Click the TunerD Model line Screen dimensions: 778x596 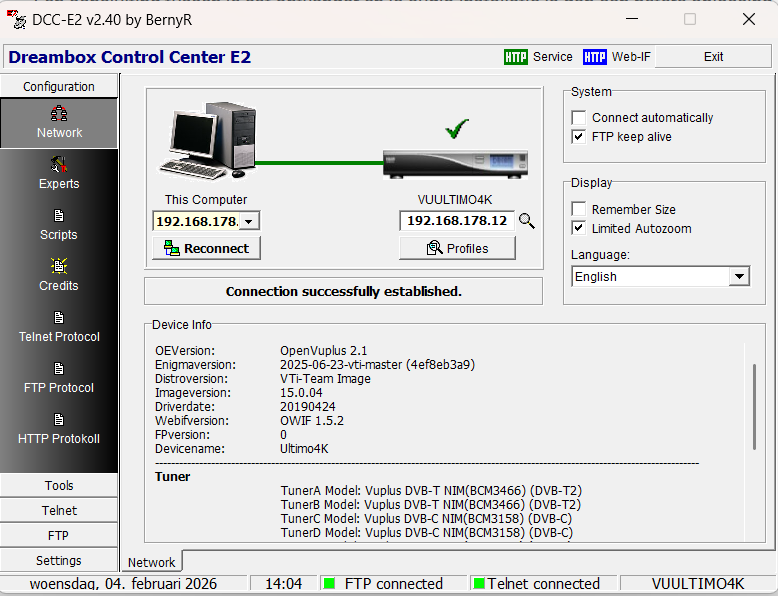(x=427, y=532)
